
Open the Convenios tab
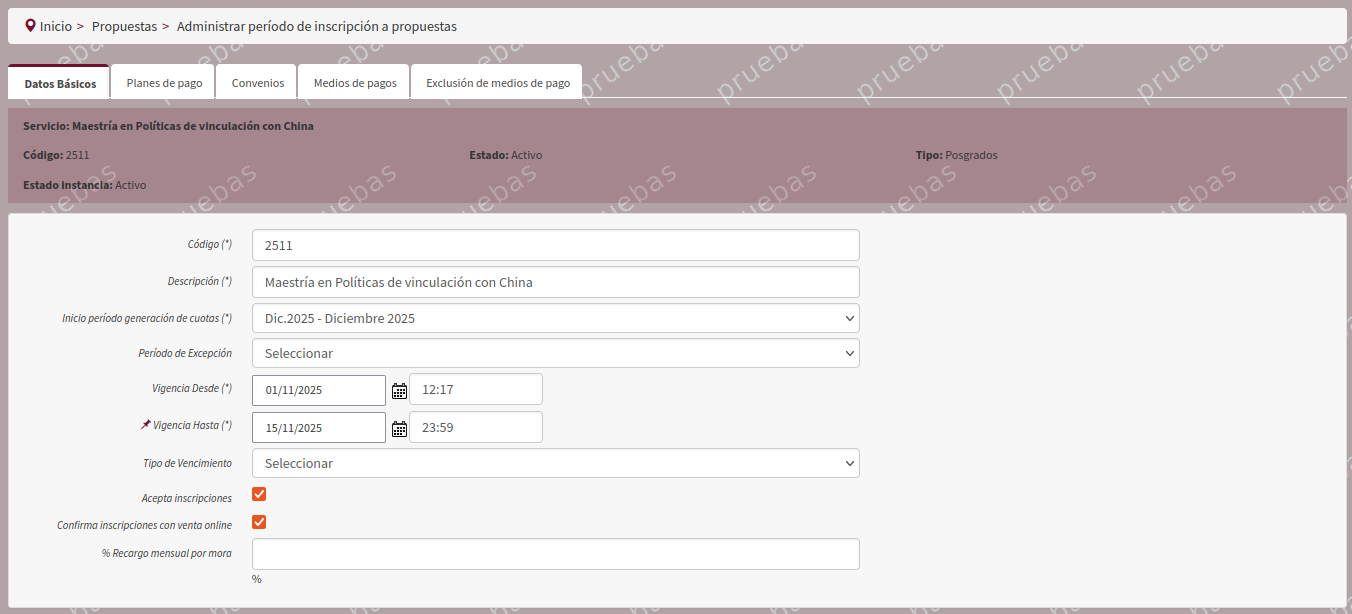pos(258,83)
